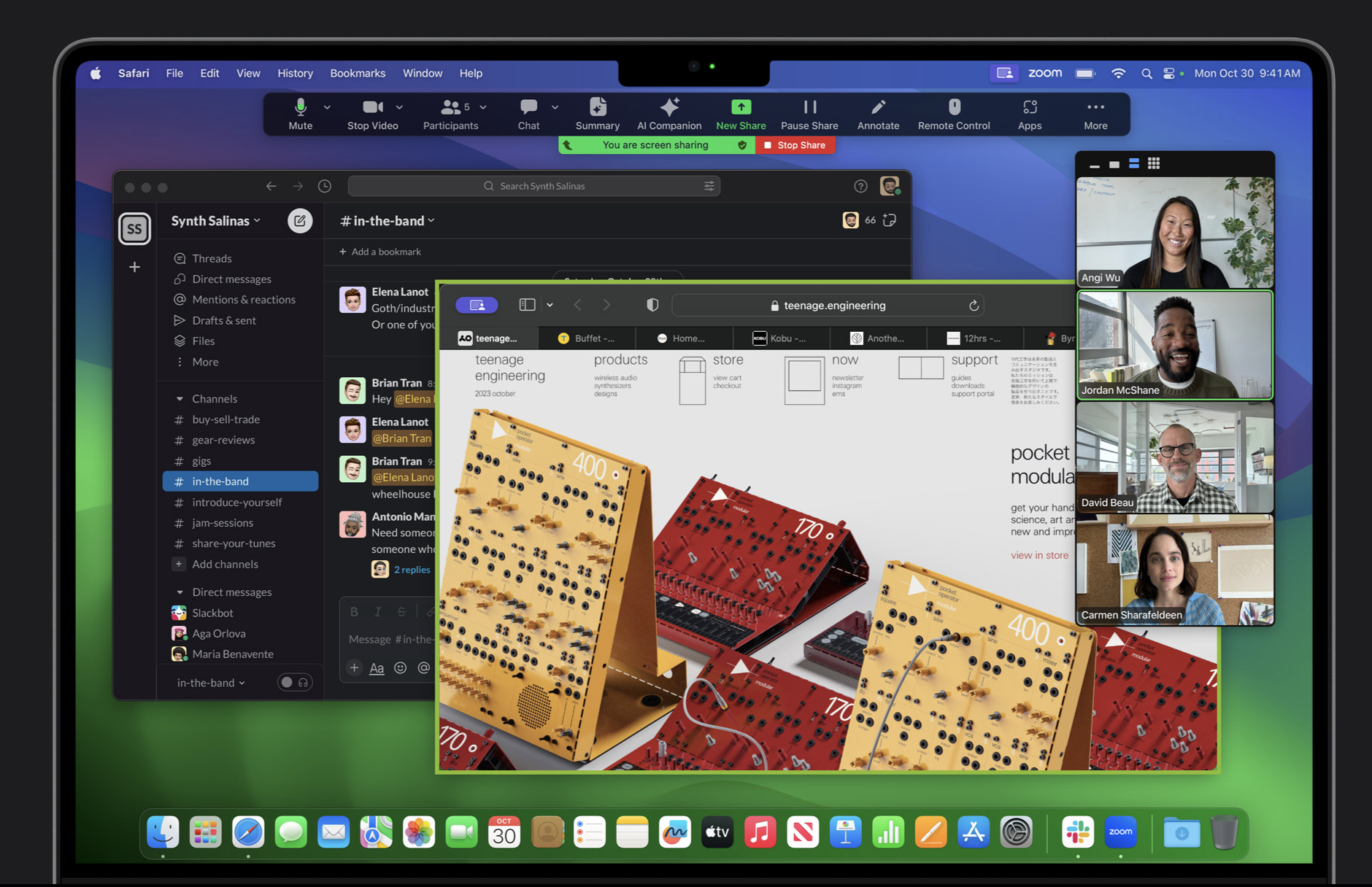Go back in Slack navigation
The height and width of the screenshot is (887, 1372).
271,186
